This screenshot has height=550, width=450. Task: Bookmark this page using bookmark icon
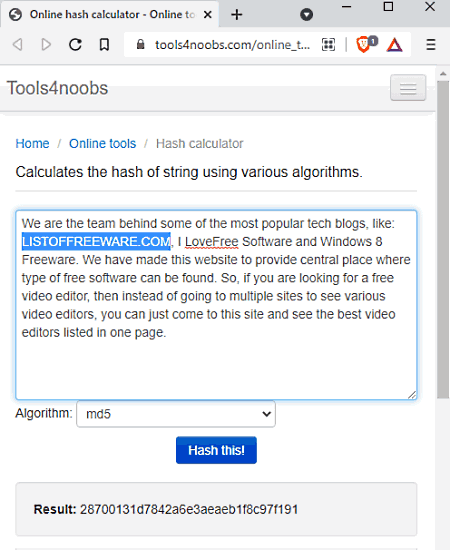pos(104,45)
